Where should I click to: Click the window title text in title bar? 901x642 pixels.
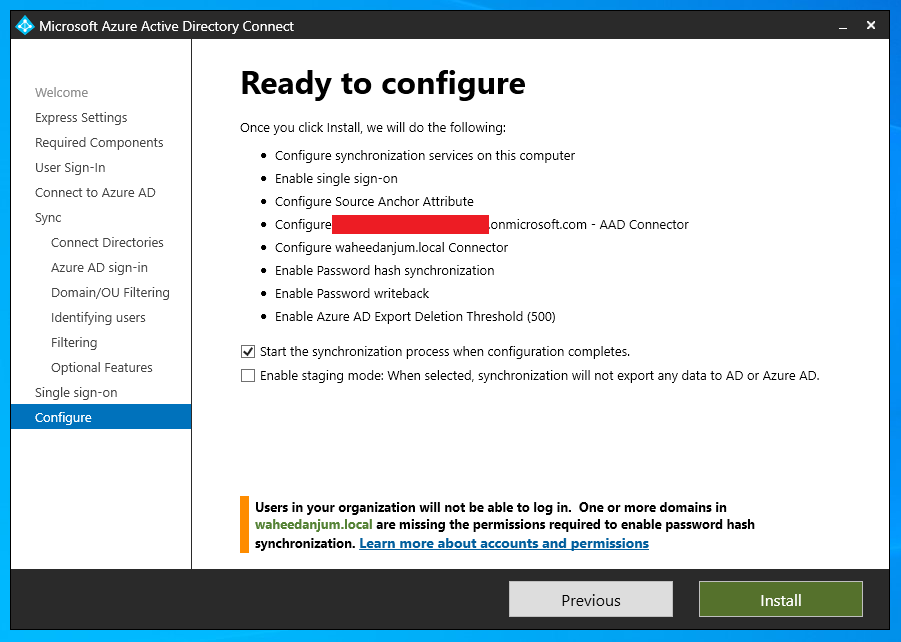click(x=167, y=26)
